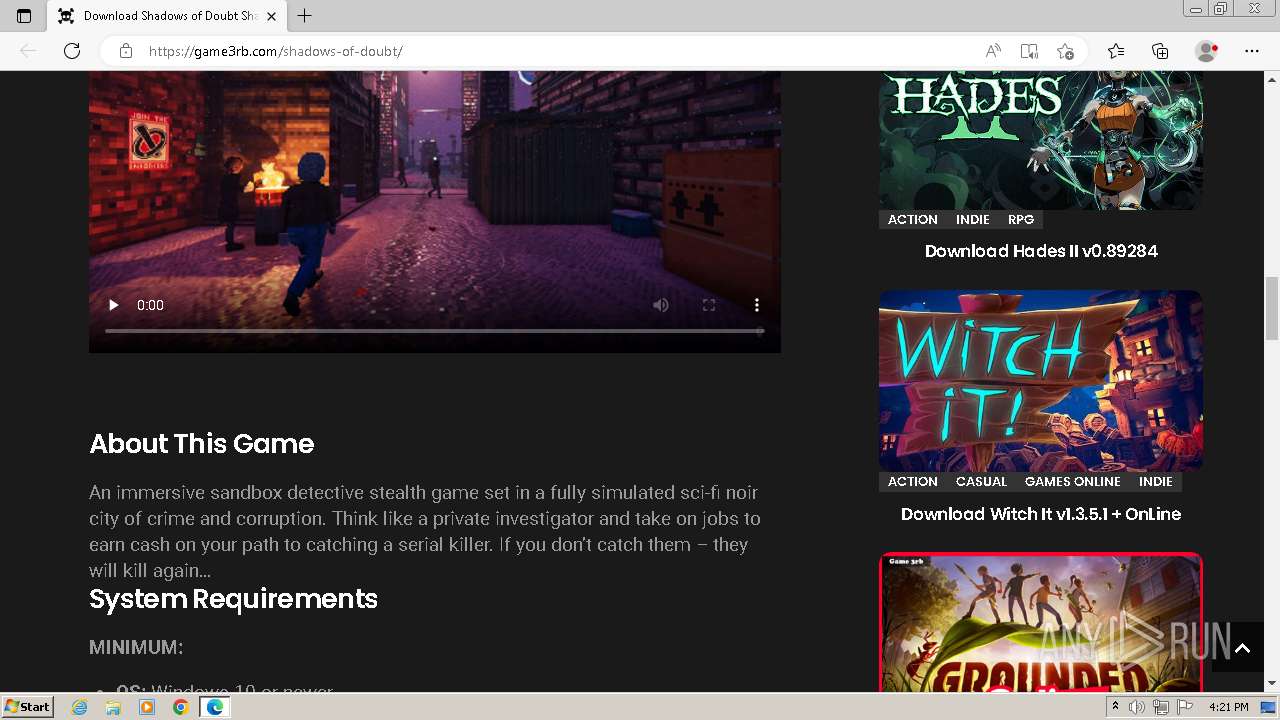The height and width of the screenshot is (720, 1280).
Task: Click the address bar URL
Action: [275, 51]
